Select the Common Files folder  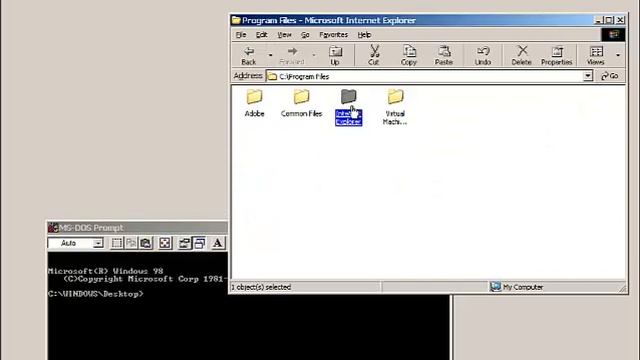301,103
